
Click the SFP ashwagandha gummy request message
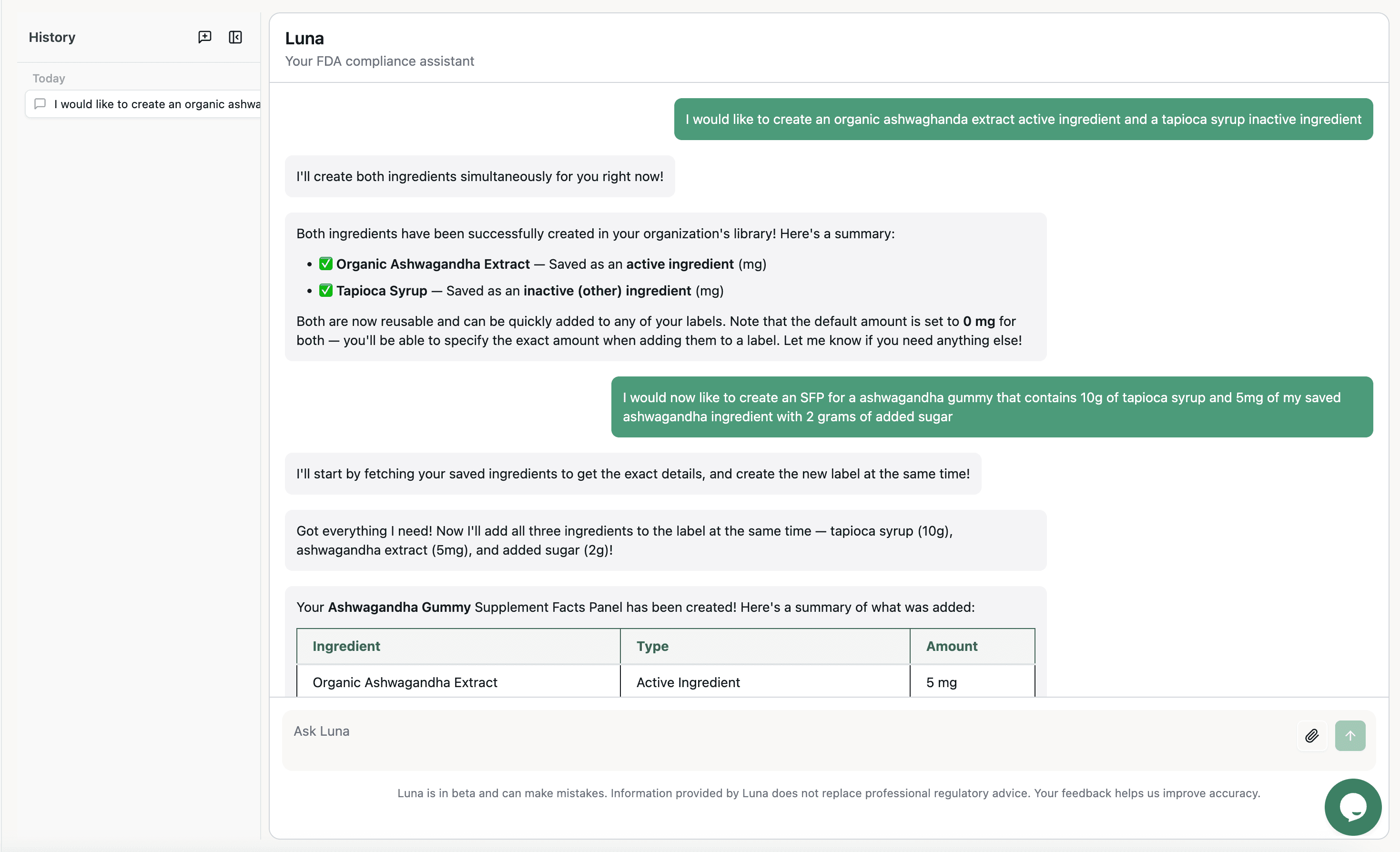point(992,406)
